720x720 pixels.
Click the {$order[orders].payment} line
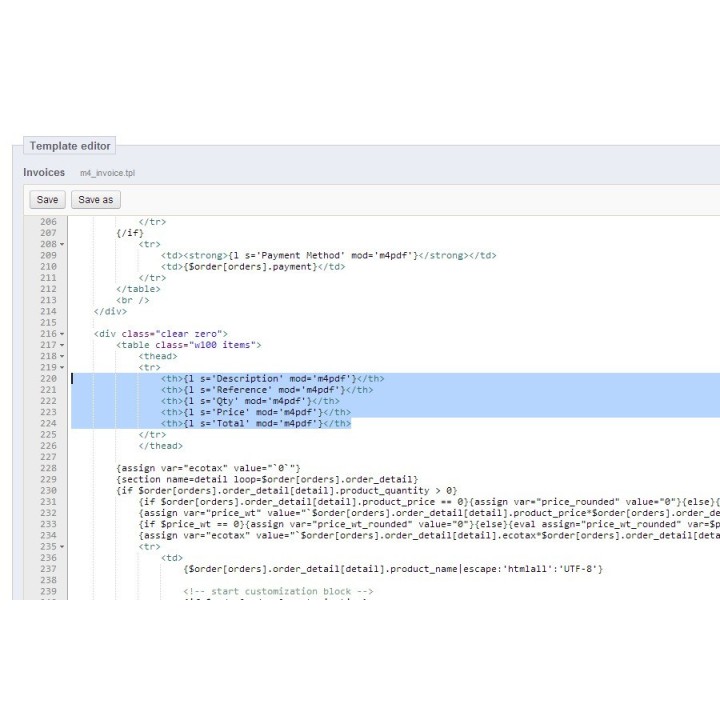(253, 267)
